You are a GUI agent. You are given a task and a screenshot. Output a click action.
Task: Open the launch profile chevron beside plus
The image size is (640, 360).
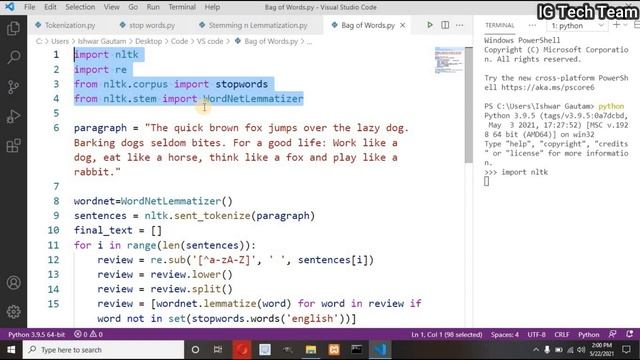click(625, 25)
